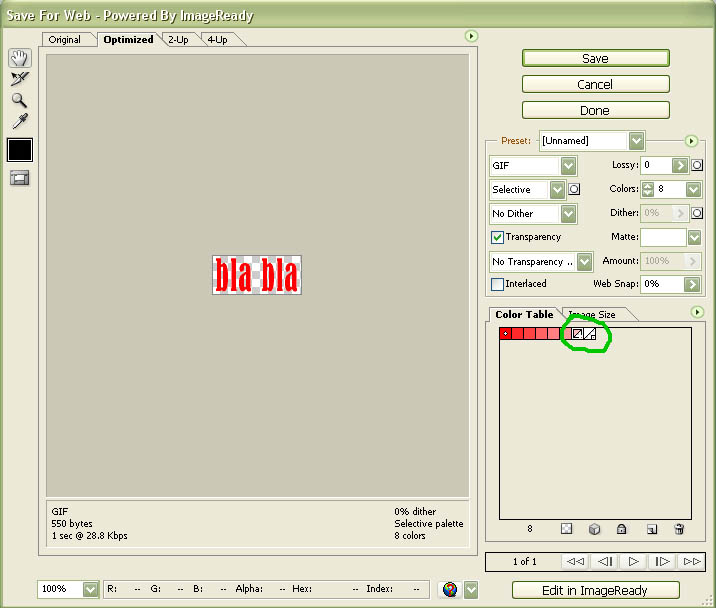Open the browser selection dropdown arrow
The width and height of the screenshot is (716, 608).
click(x=471, y=590)
